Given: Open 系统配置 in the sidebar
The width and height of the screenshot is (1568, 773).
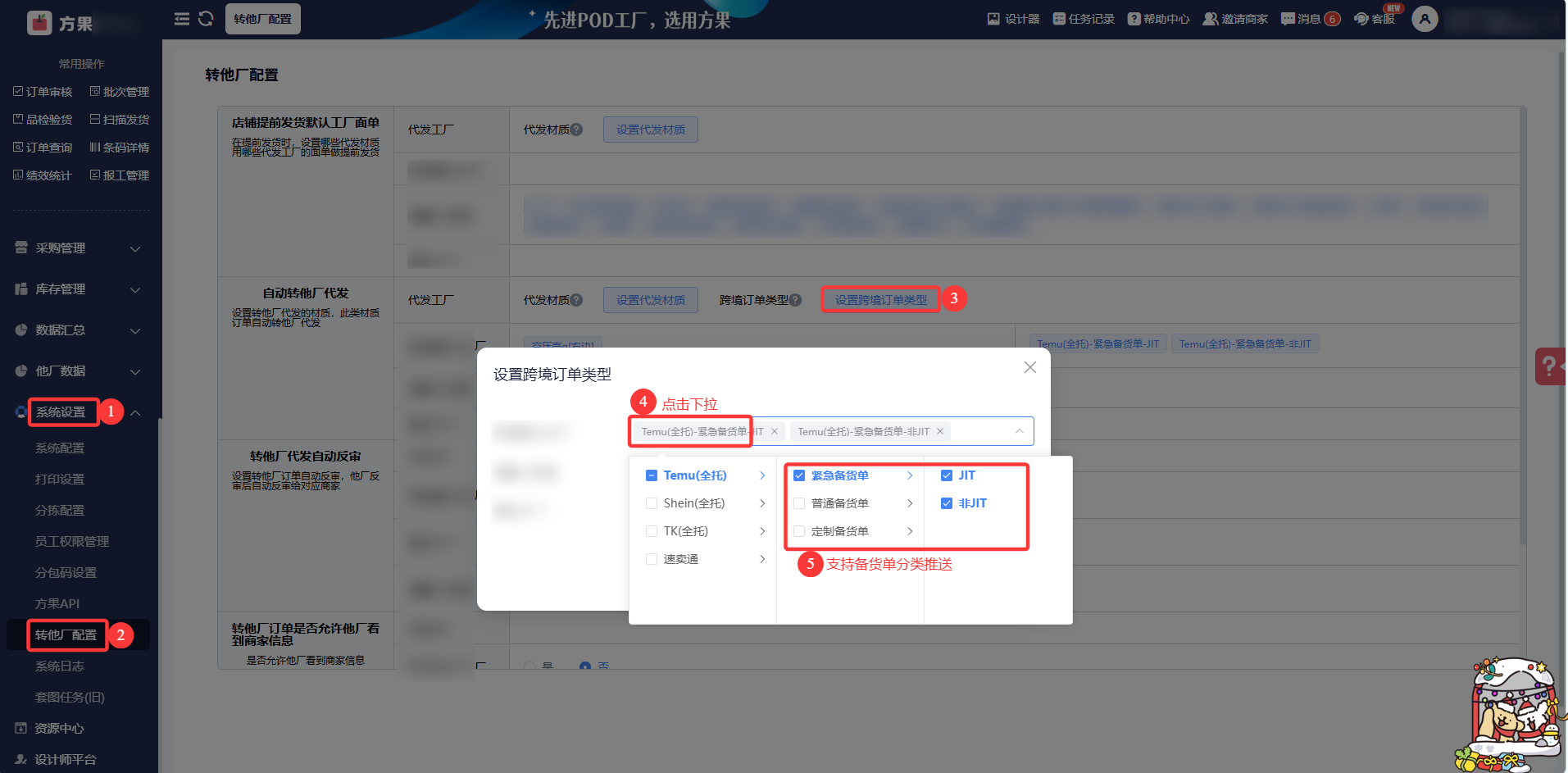Looking at the screenshot, I should (x=60, y=448).
